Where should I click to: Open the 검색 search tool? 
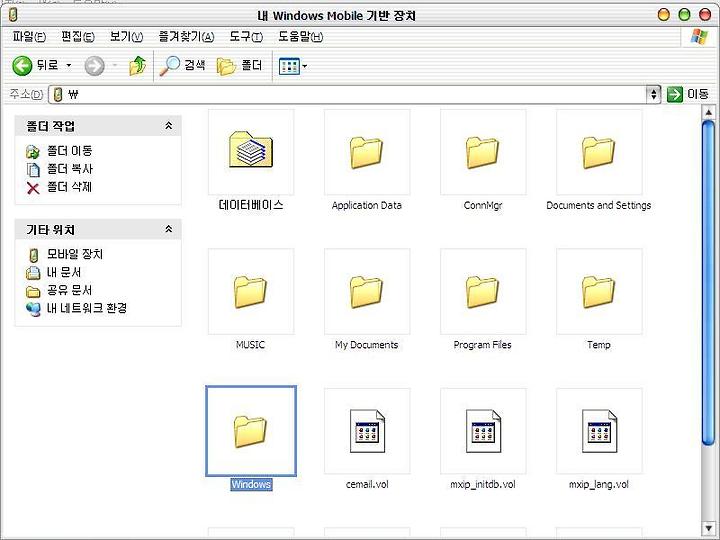(182, 66)
